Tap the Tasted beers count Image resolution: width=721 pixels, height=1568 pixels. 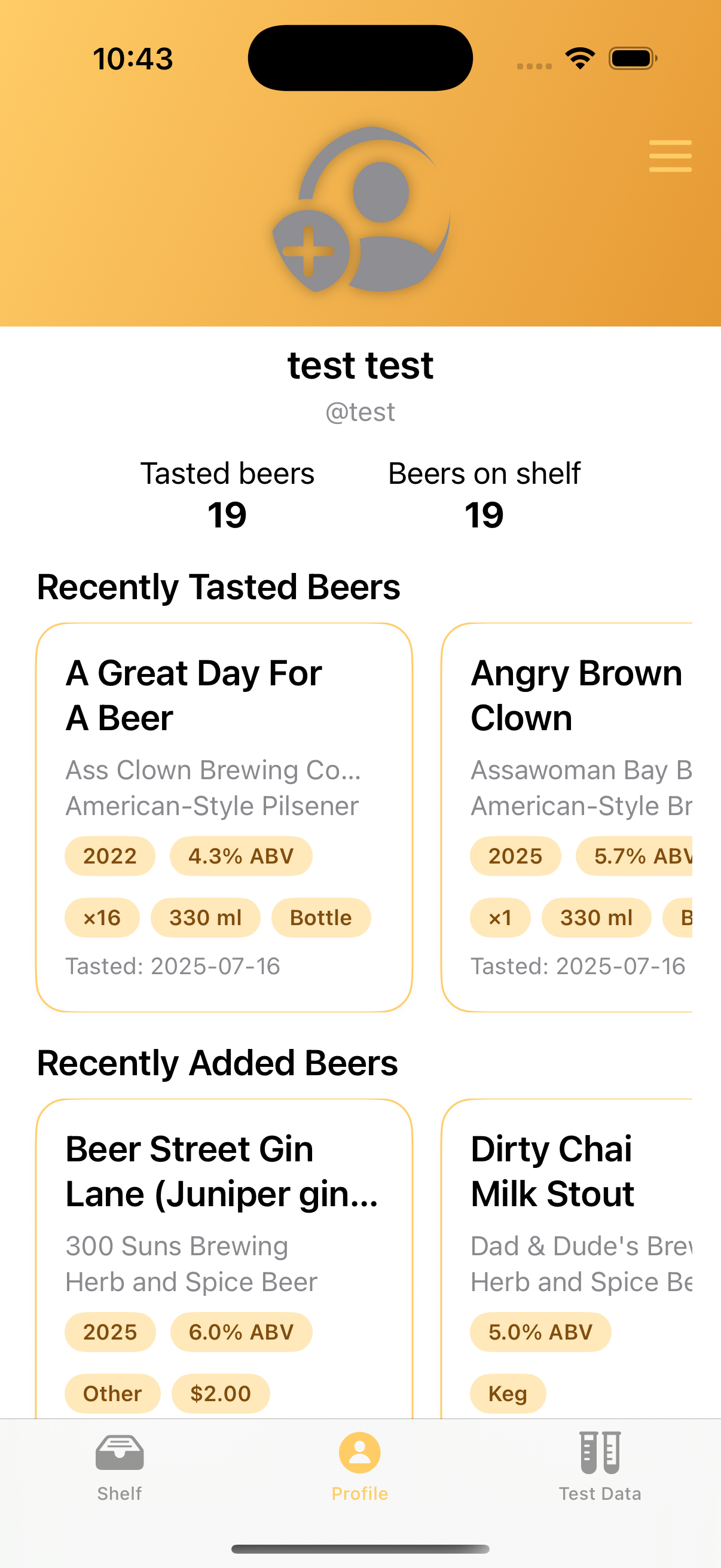tap(227, 514)
